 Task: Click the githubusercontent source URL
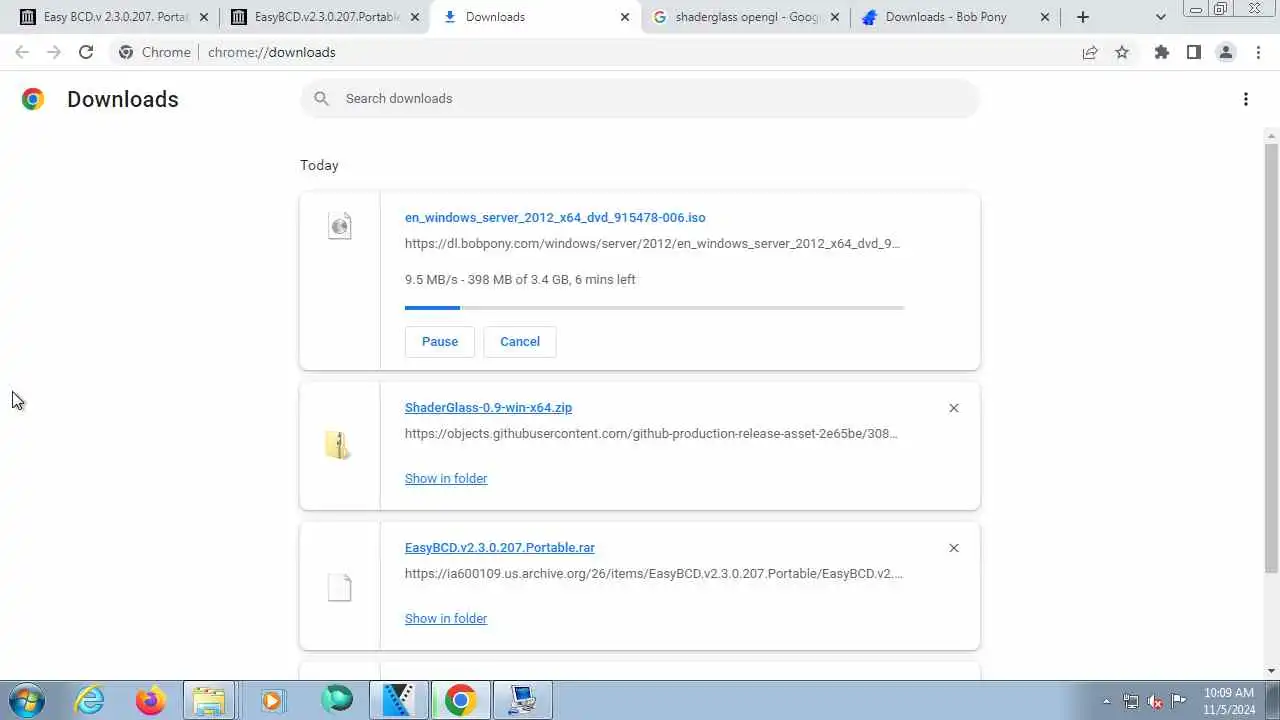[651, 434]
